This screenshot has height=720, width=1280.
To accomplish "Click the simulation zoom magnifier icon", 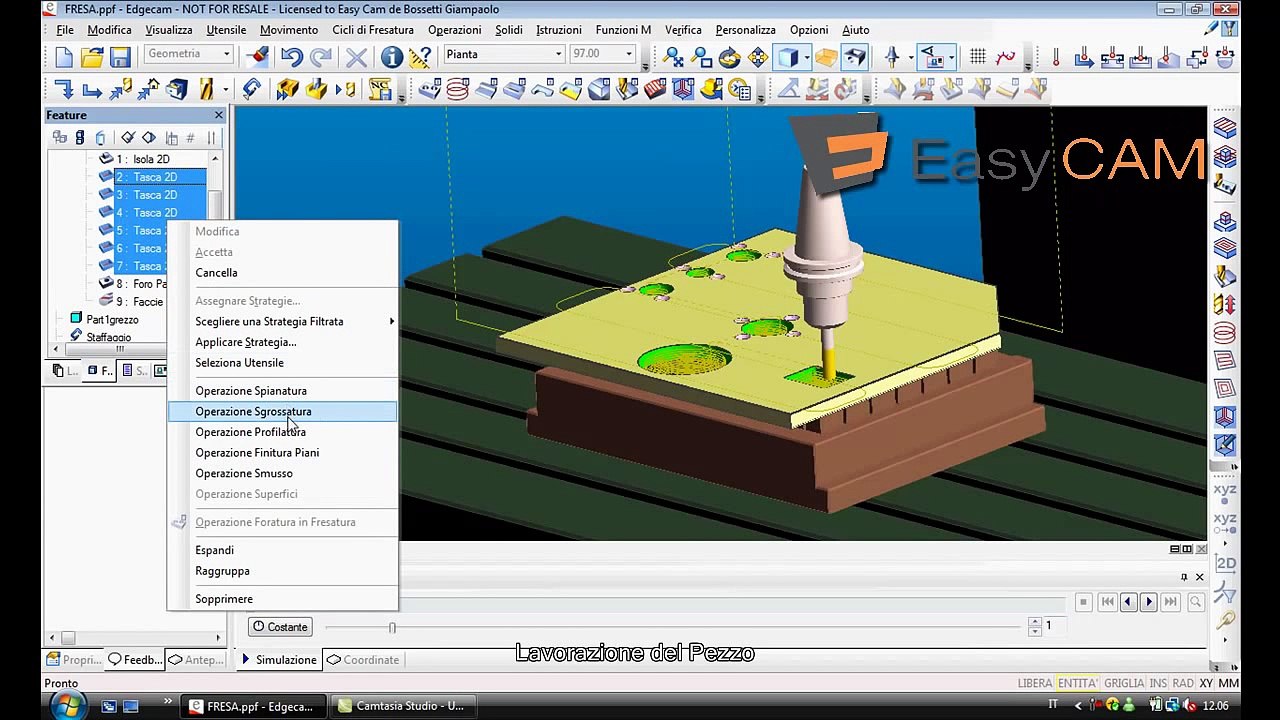I will pyautogui.click(x=1195, y=602).
